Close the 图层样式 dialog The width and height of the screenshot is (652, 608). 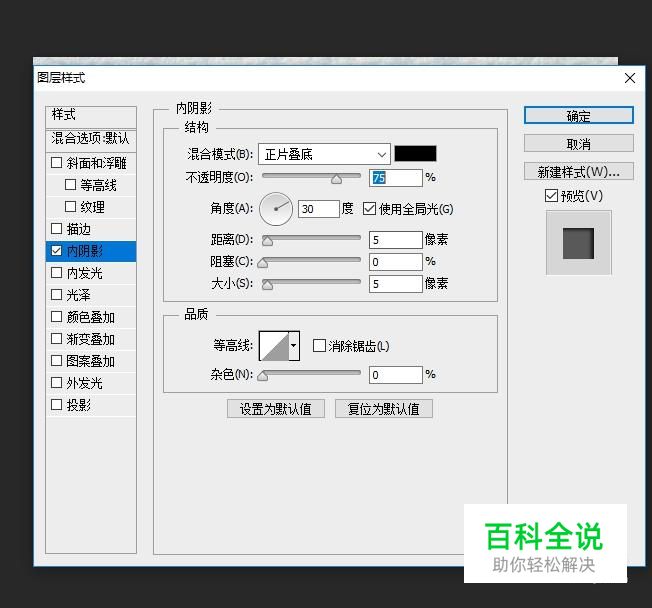click(x=630, y=78)
